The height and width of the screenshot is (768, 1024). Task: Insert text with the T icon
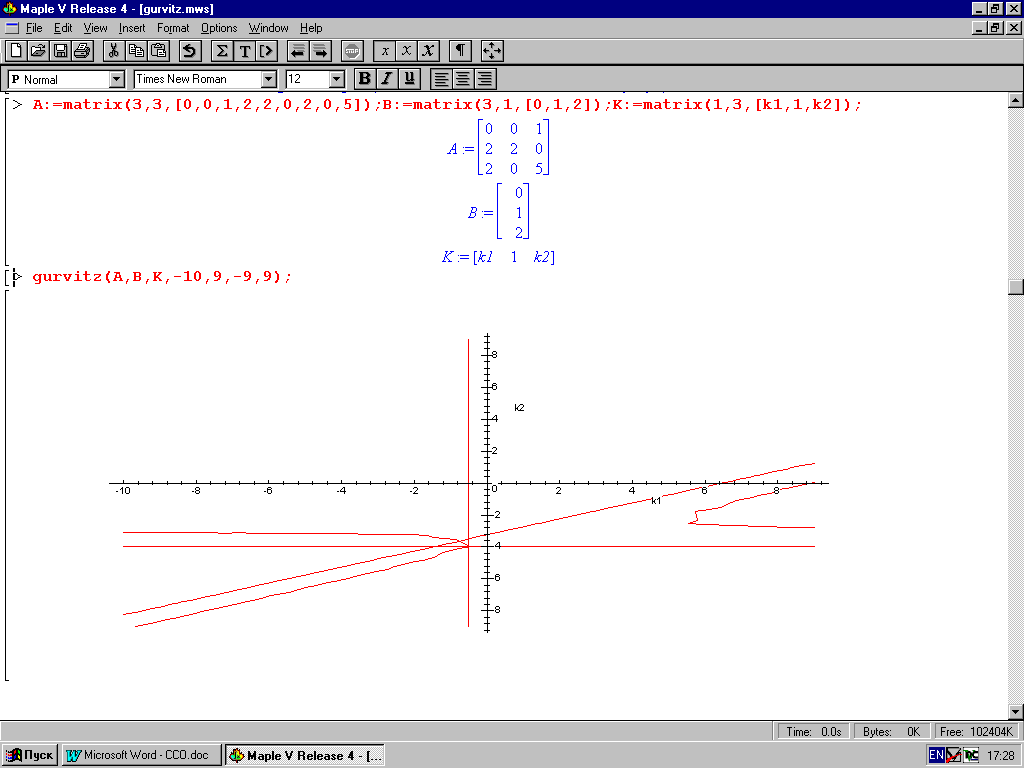244,51
